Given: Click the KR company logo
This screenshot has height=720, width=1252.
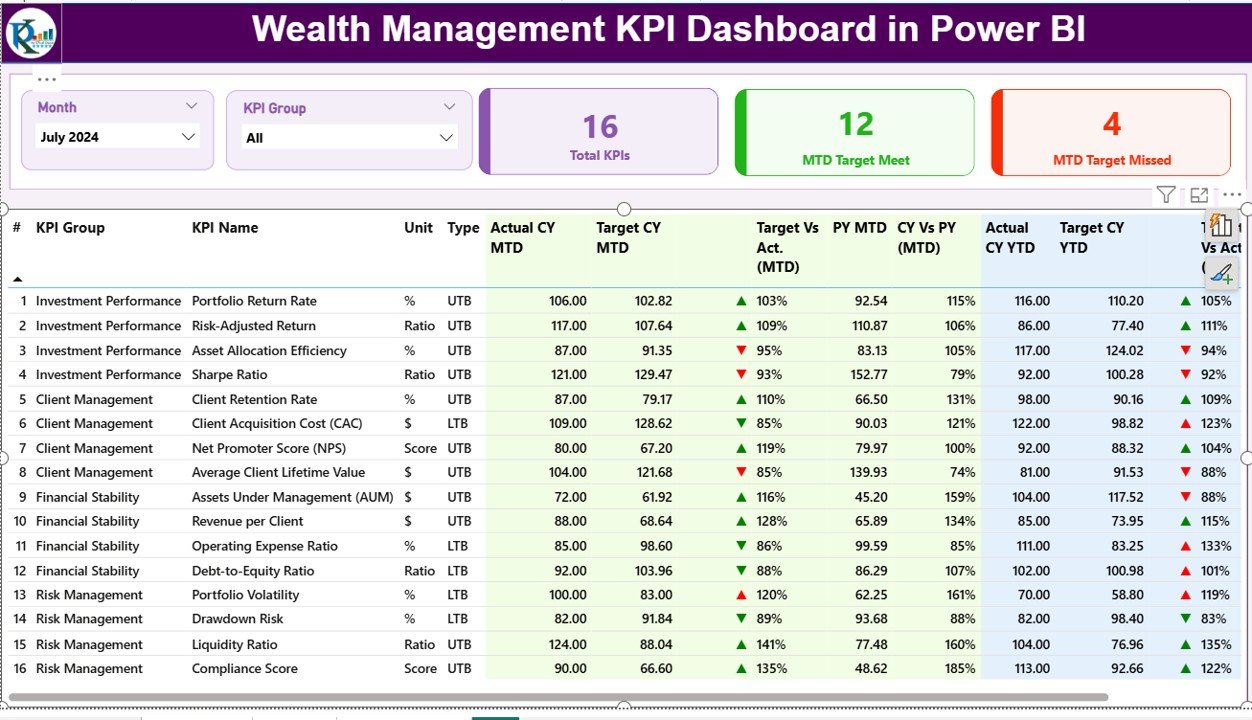Looking at the screenshot, I should pos(31,33).
